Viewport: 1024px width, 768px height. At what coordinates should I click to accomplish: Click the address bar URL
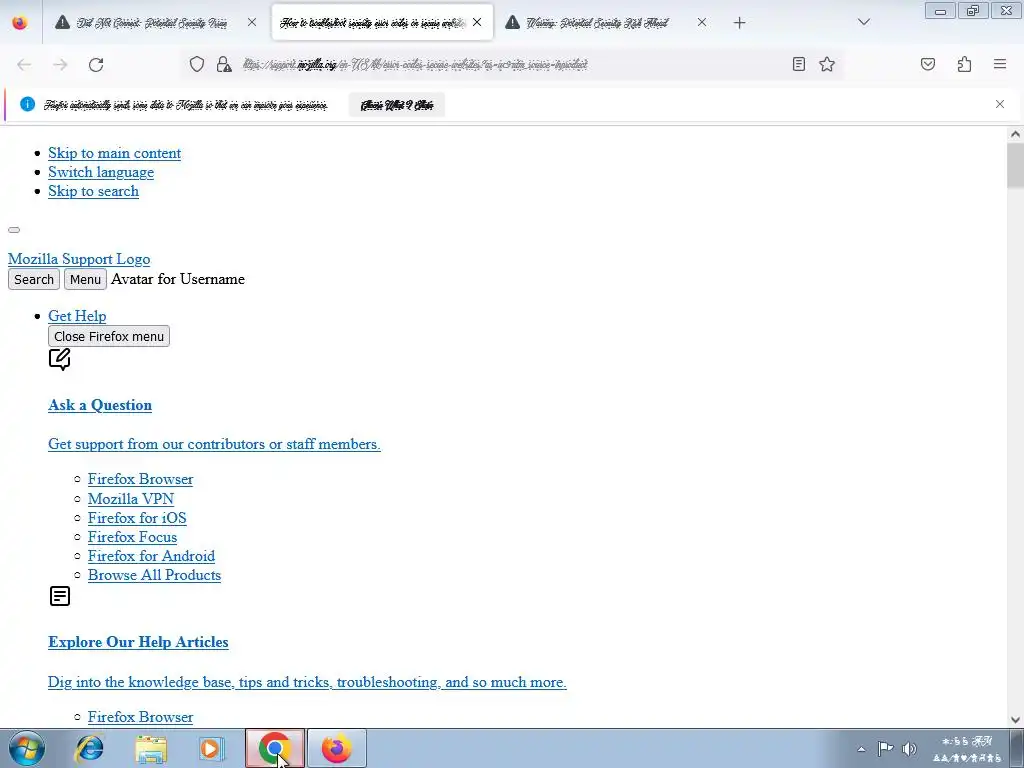415,64
